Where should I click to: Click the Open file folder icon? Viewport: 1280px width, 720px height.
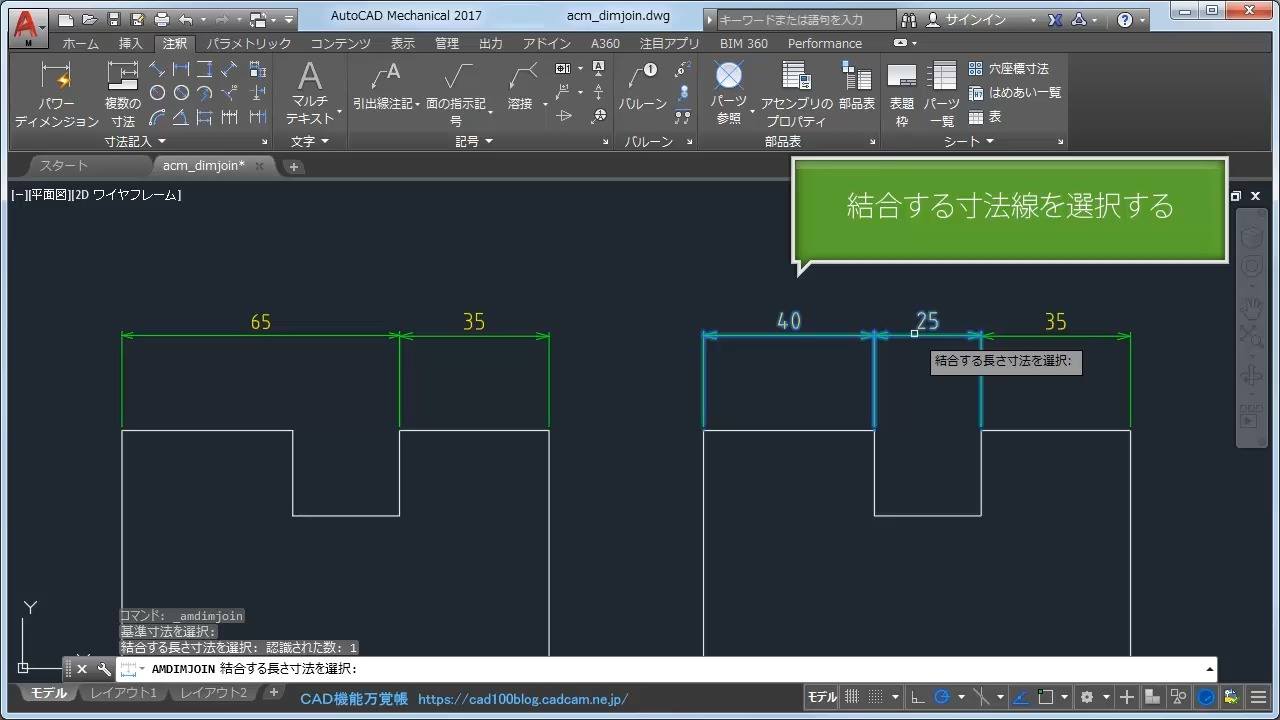click(x=90, y=19)
